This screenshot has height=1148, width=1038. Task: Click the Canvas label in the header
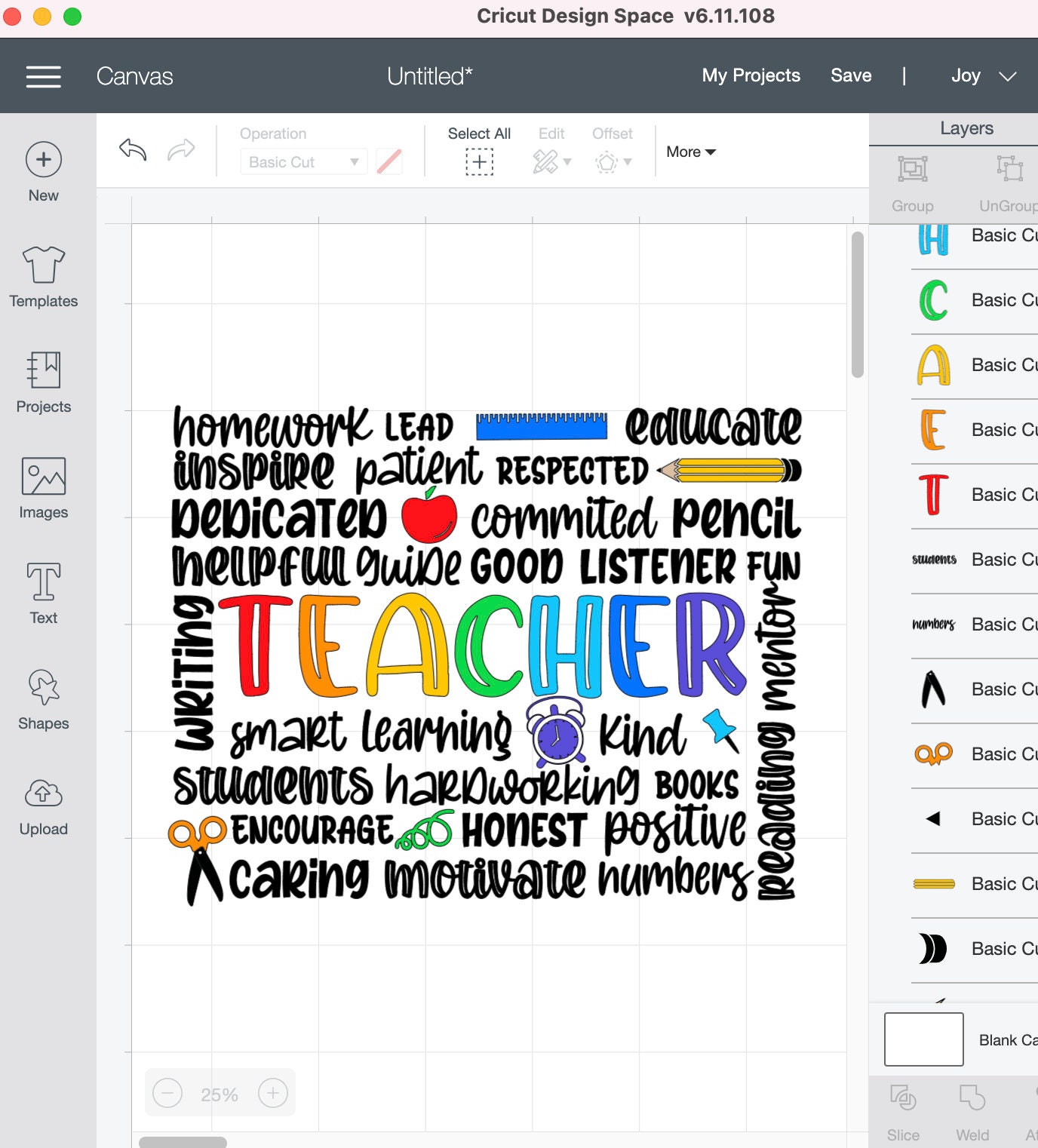coord(134,75)
